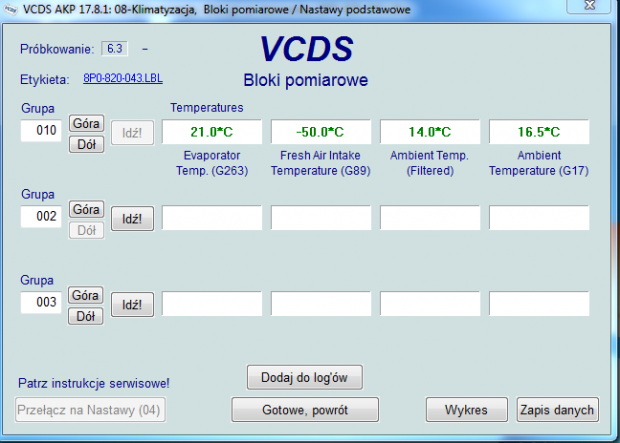Screen dimensions: 620x443
Task: Select the group number field showing 003
Action: pos(41,303)
